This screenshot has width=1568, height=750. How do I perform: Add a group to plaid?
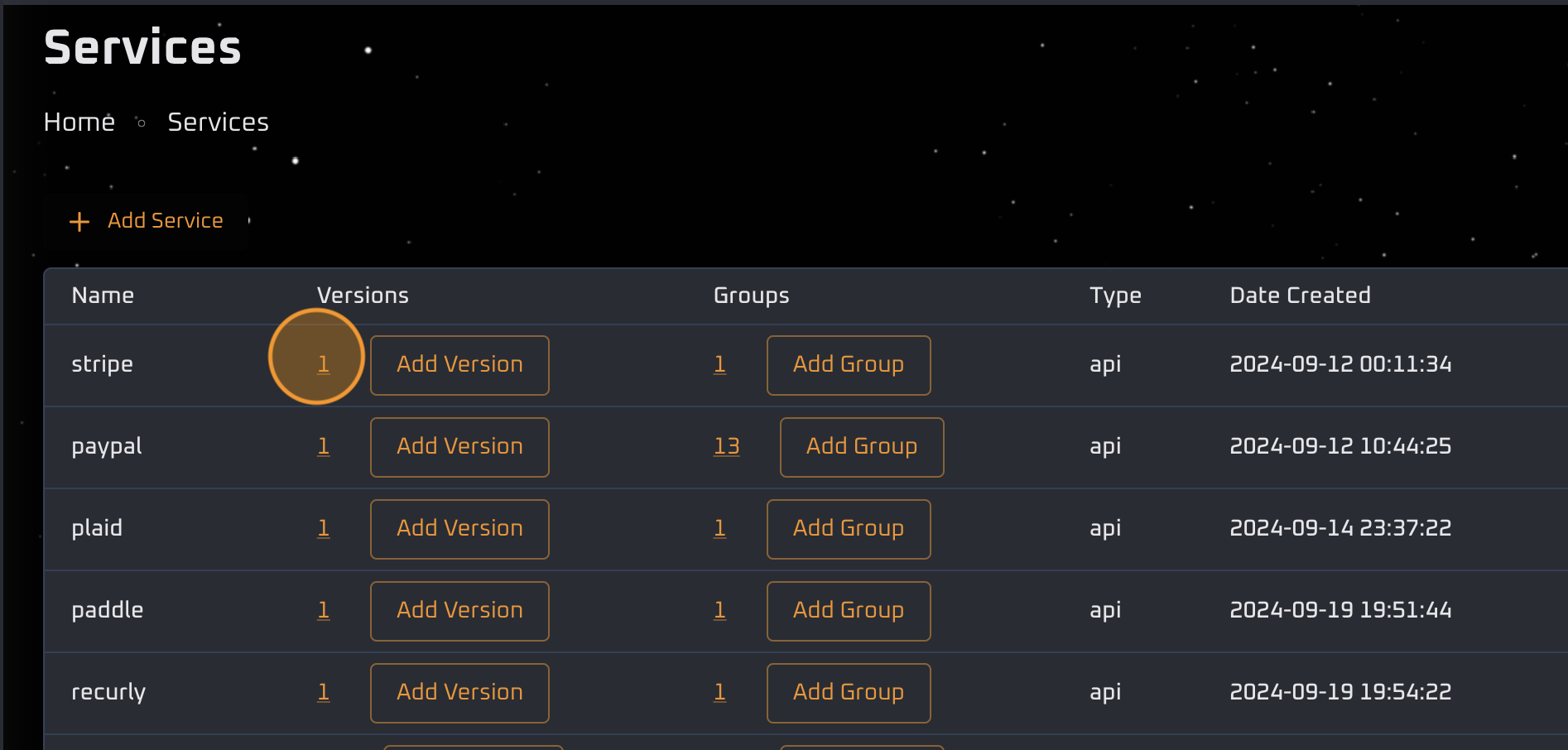pyautogui.click(x=849, y=529)
